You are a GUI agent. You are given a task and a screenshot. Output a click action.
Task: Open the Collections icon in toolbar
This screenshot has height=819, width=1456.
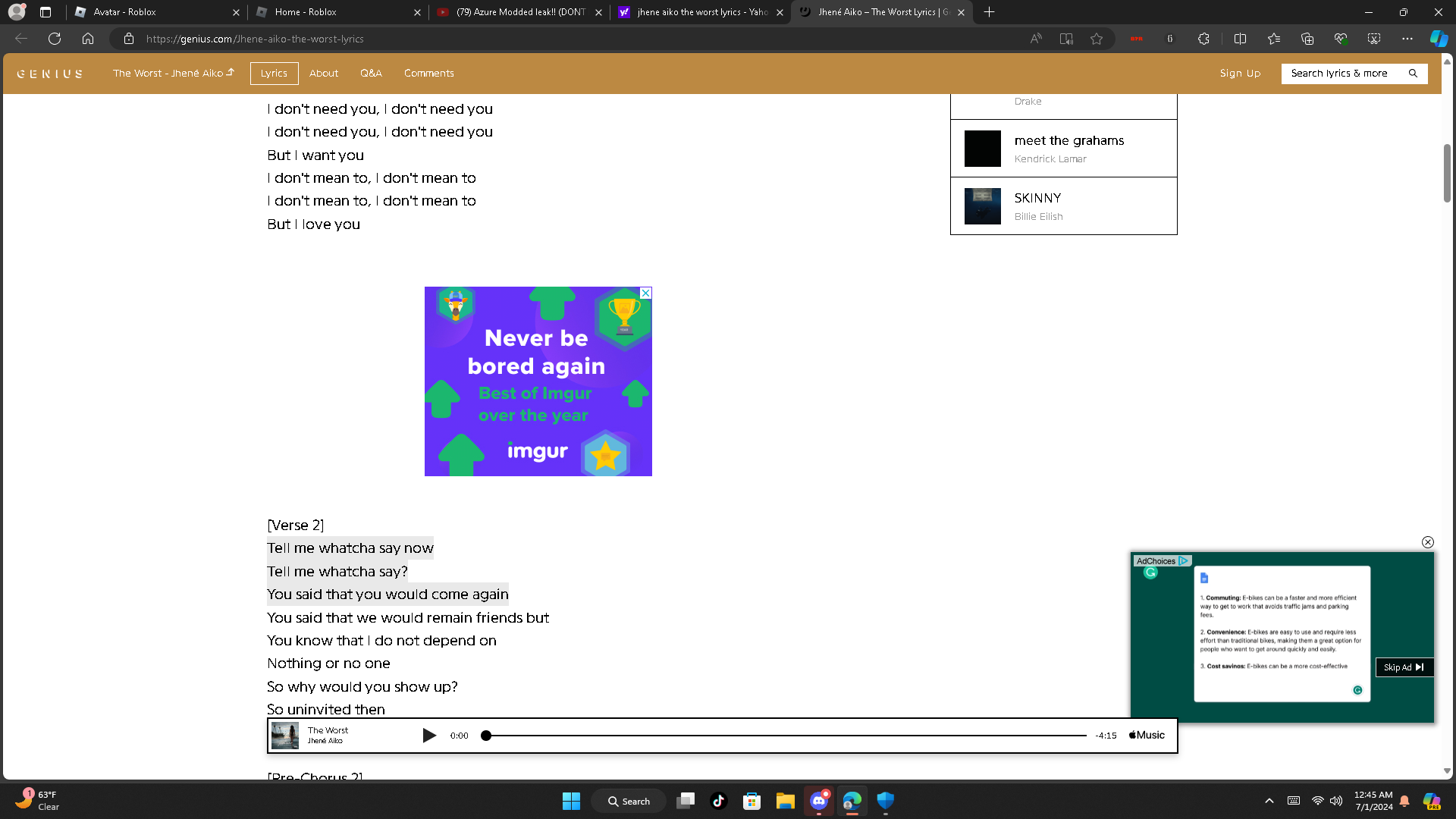point(1307,39)
